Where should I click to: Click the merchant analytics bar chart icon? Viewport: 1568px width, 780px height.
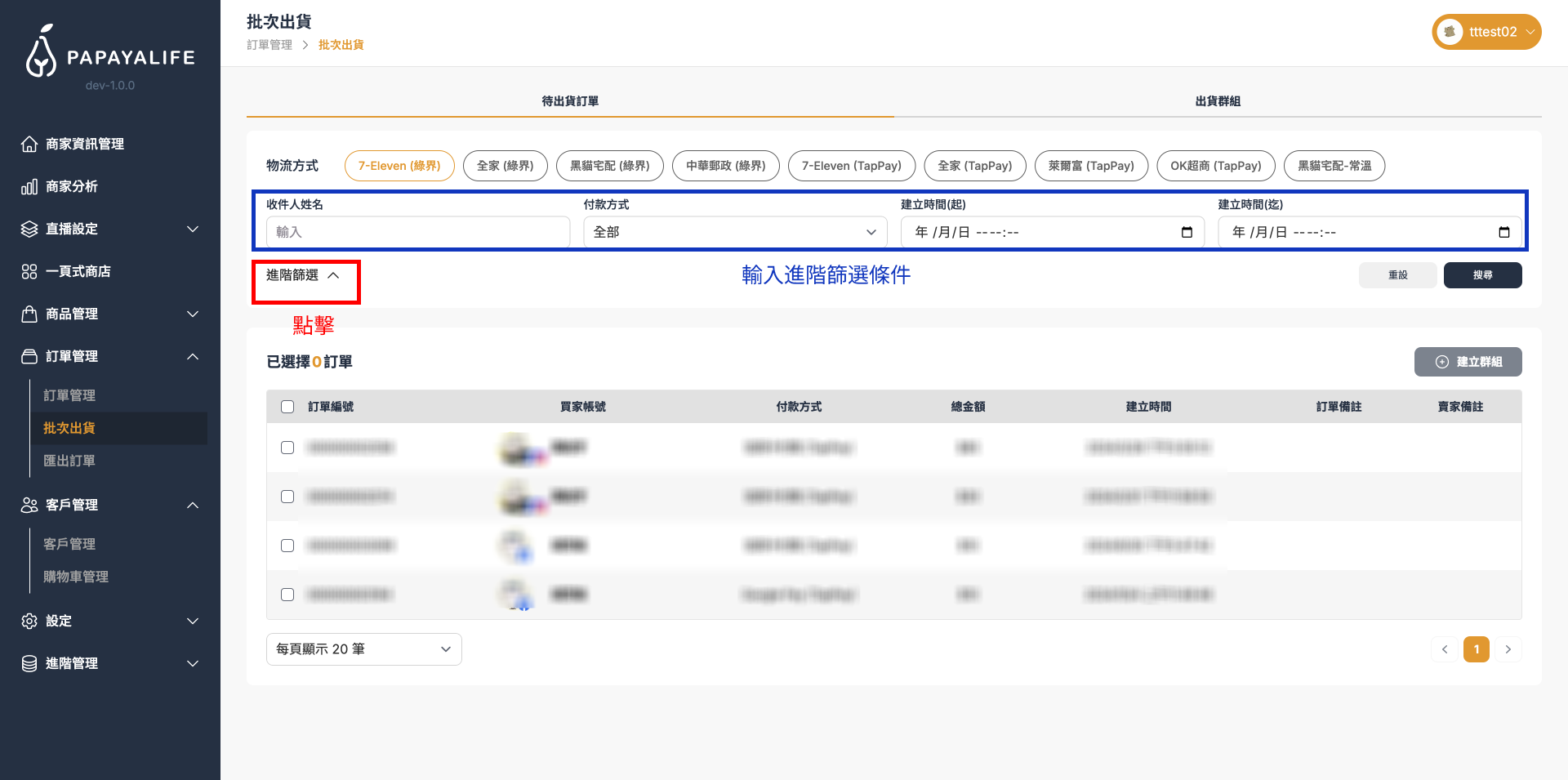click(x=29, y=187)
